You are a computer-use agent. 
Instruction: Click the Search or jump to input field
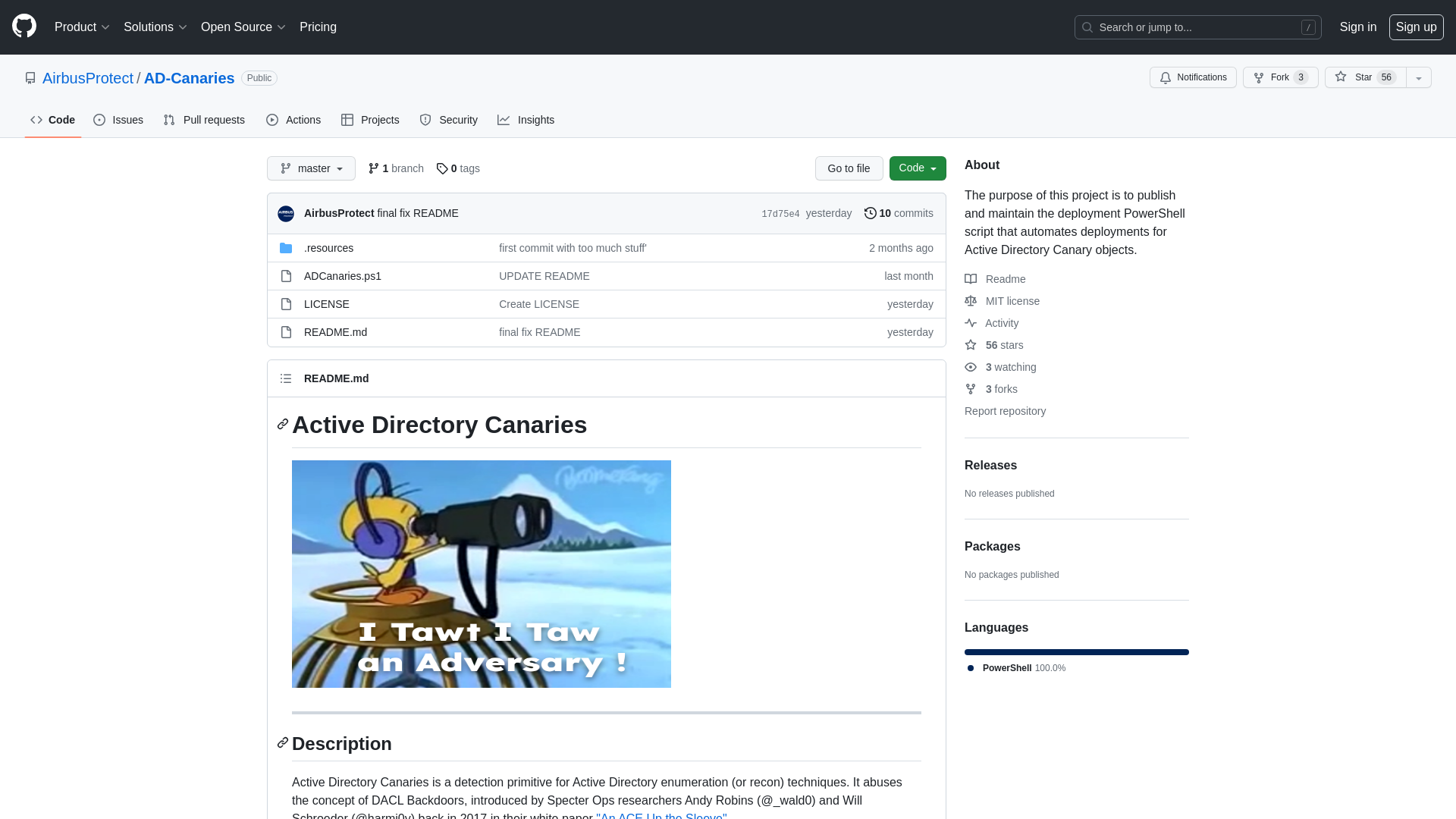pyautogui.click(x=1198, y=27)
